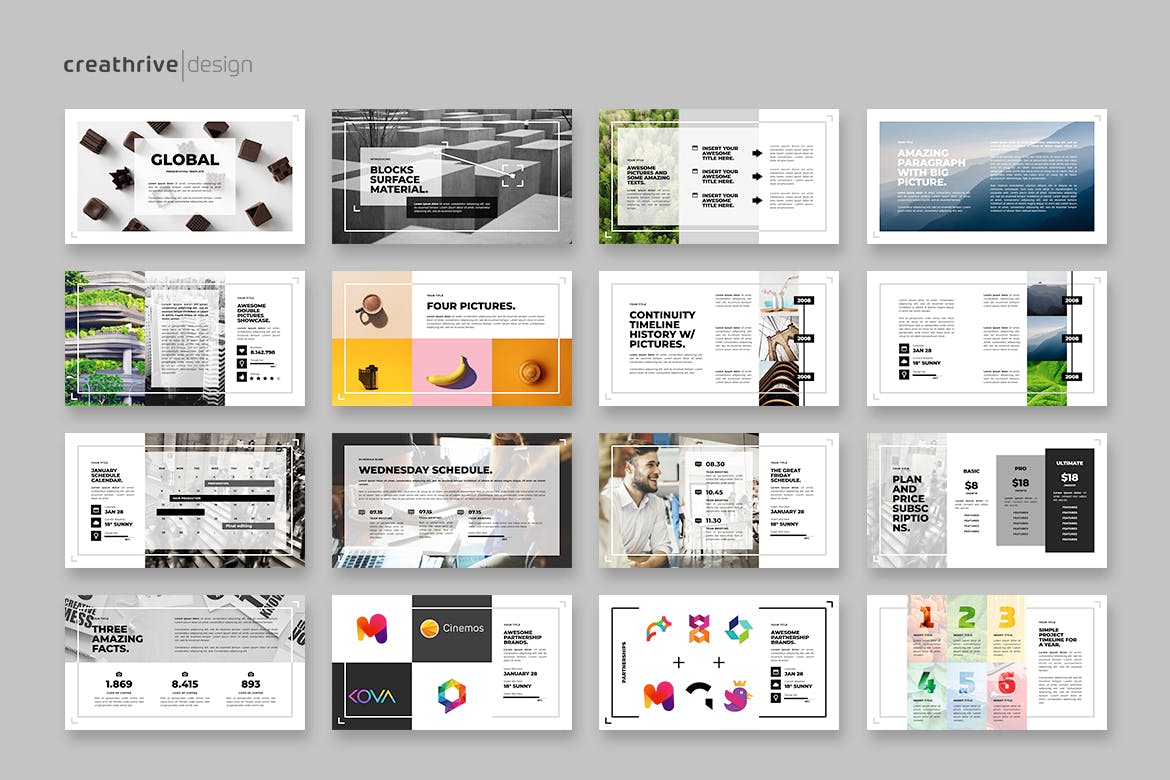Click the red number 6 timeline tile

coord(1007,693)
